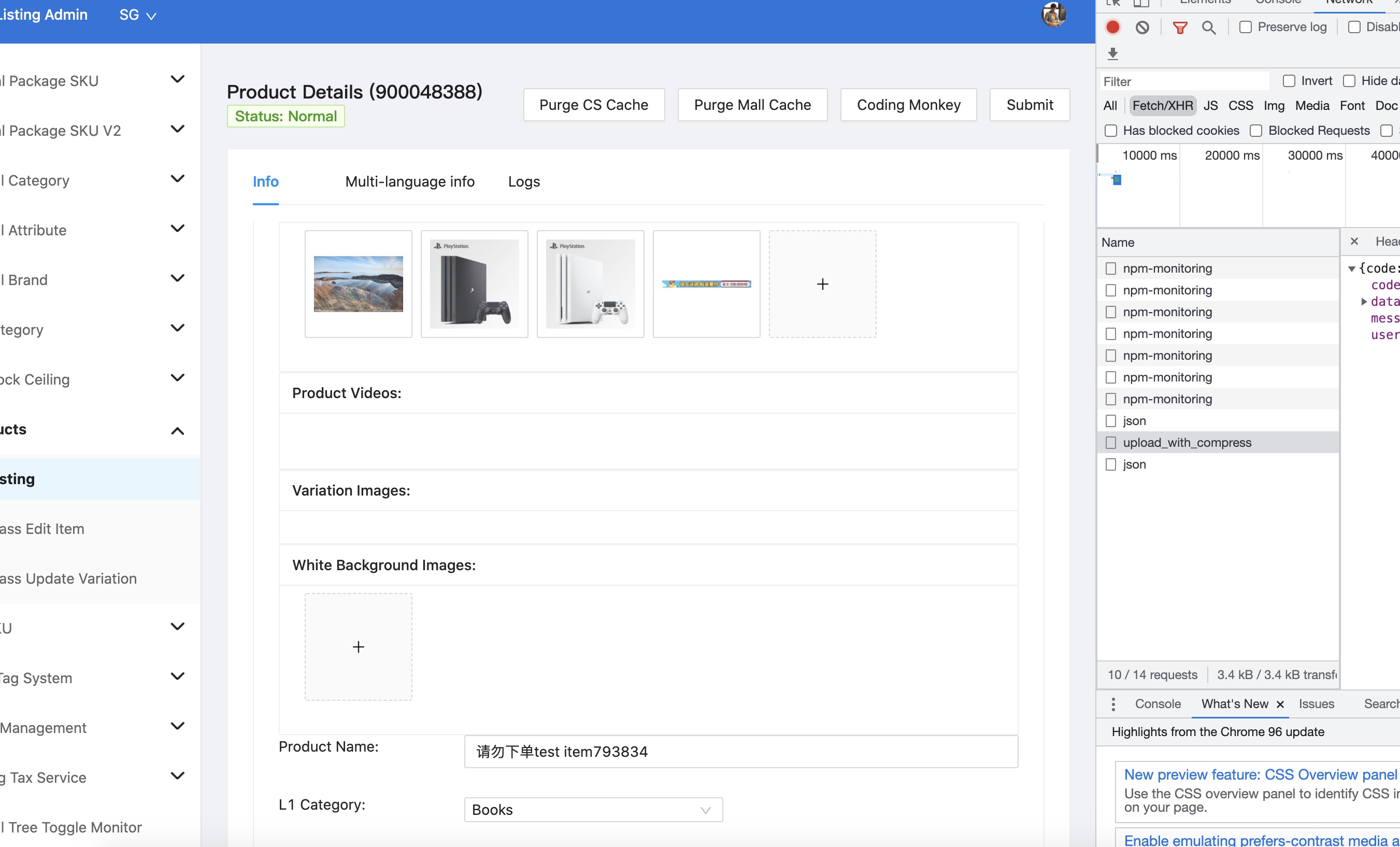Switch to the Multi-language info tab

(410, 181)
